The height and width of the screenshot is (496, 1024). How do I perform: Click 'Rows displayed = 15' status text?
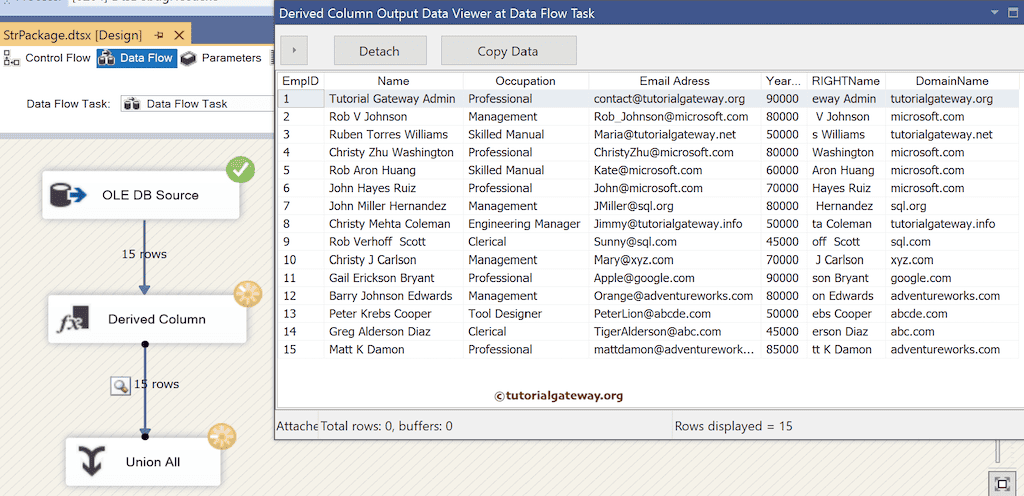(733, 426)
